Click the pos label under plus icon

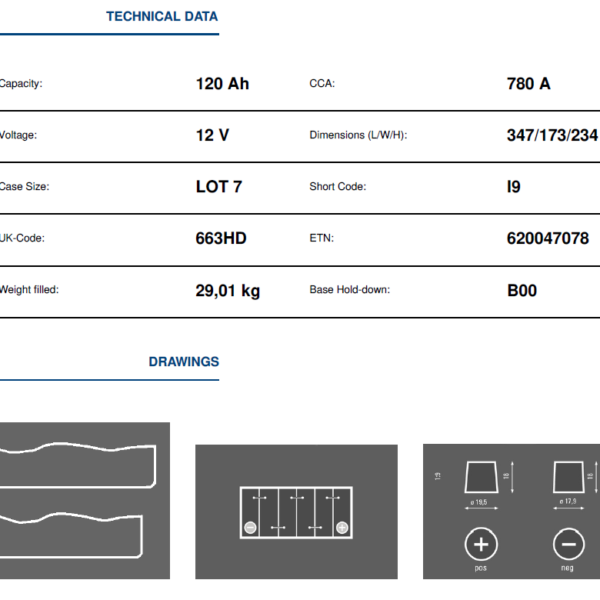481,568
